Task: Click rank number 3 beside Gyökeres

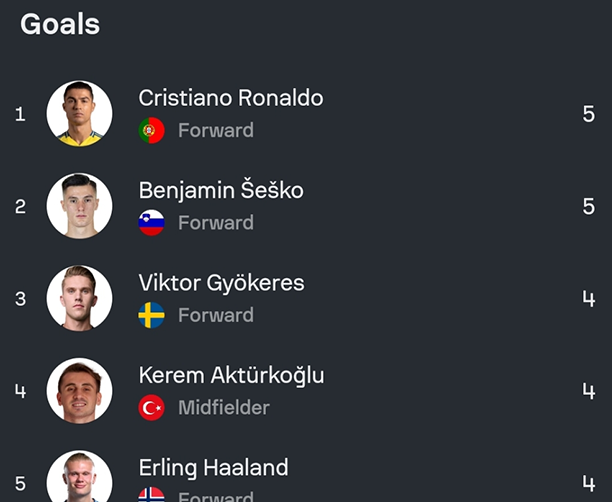Action: coord(20,298)
